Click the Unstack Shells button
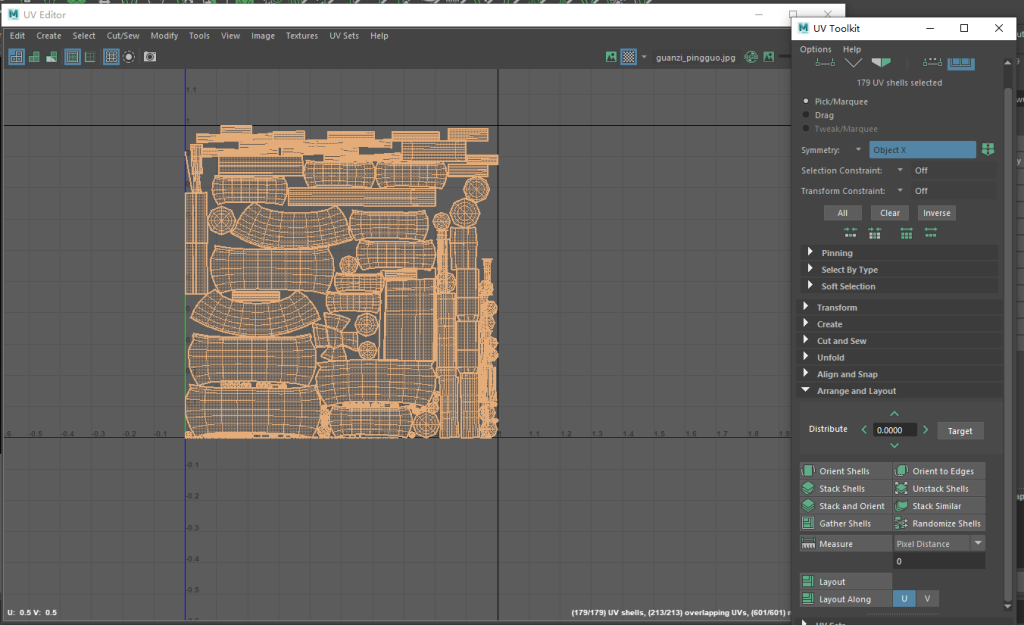1024x625 pixels. coord(939,489)
